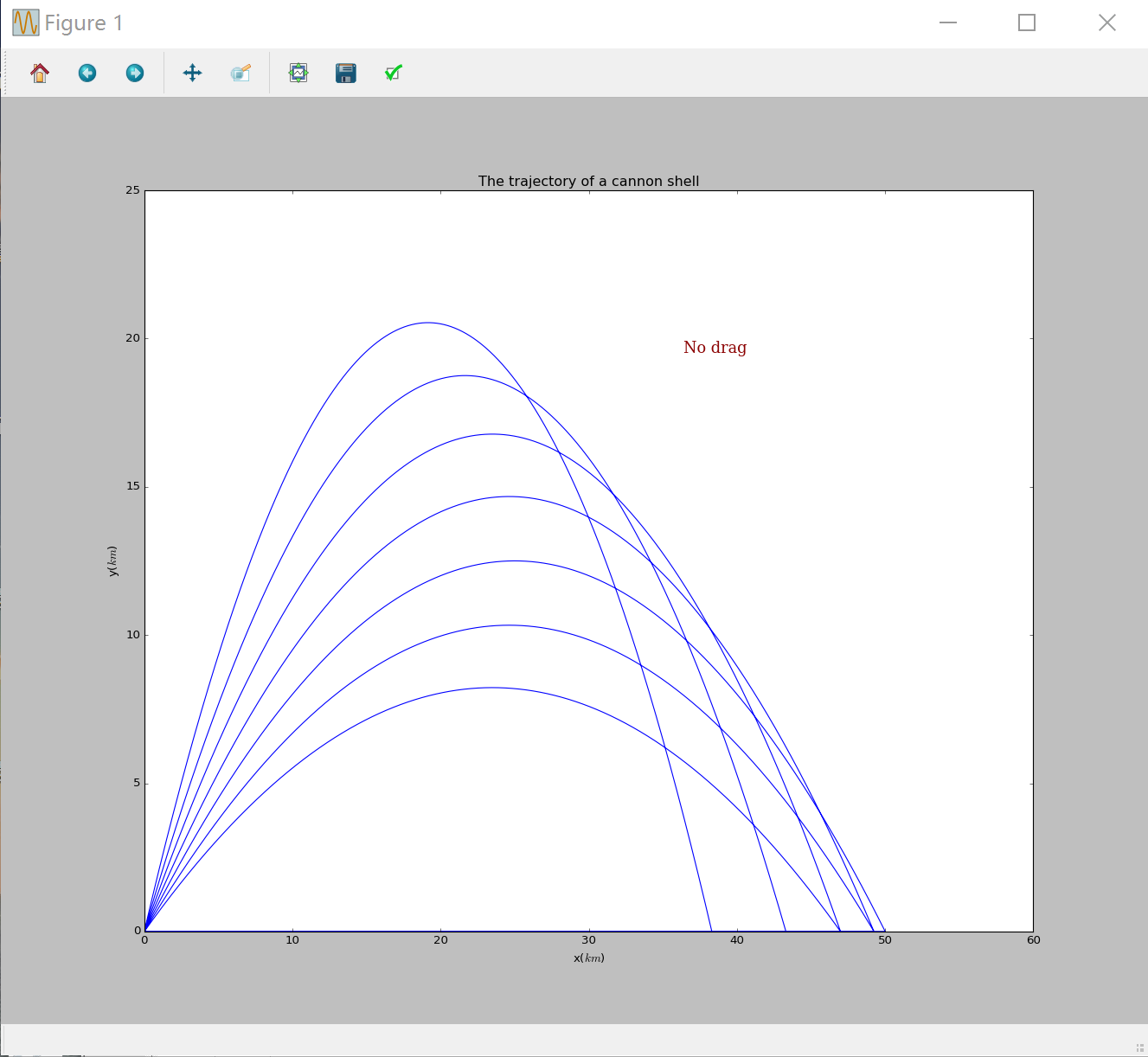Image resolution: width=1148 pixels, height=1057 pixels.
Task: Click the plot title 'The trajectory of a cannon shell'
Action: pos(588,181)
